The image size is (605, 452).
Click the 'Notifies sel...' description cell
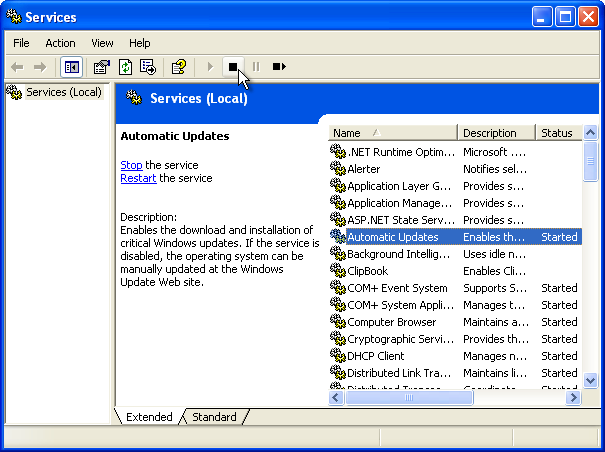[x=495, y=169]
